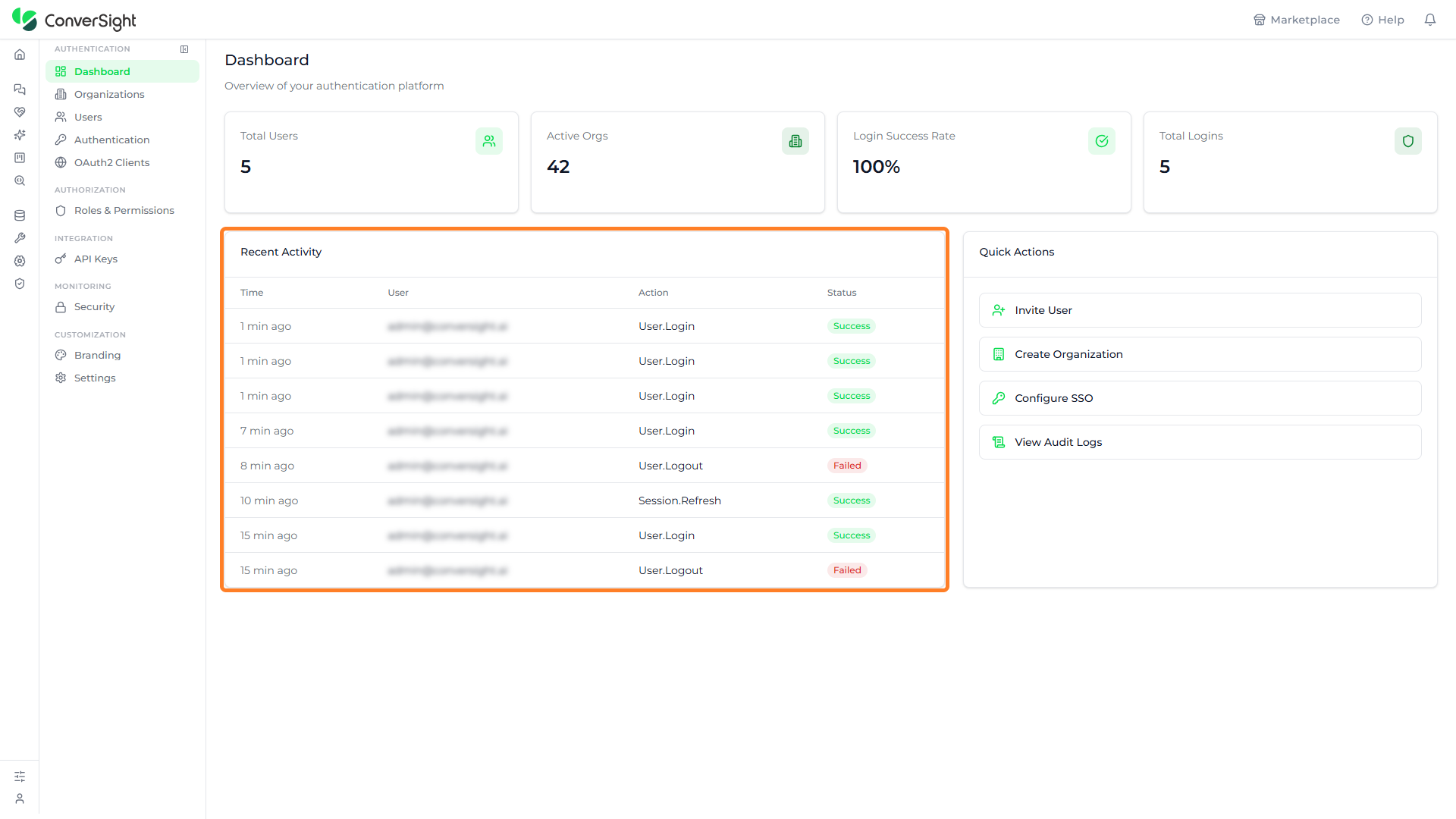1456x819 pixels.
Task: Open API Keys in the sidebar
Action: (122, 259)
